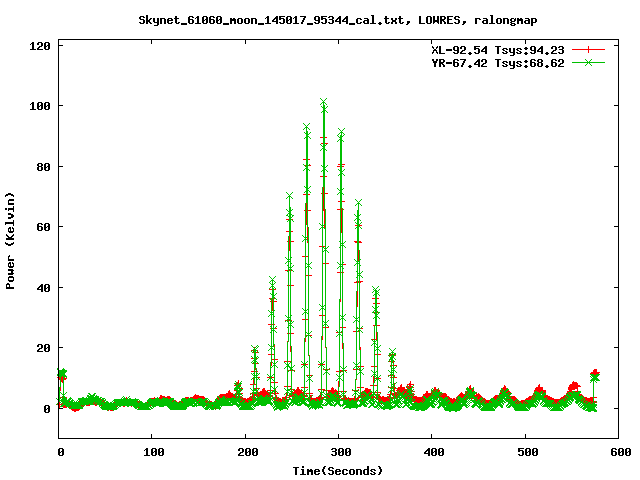Click the 200 tick label on the time axis
This screenshot has height=480, width=640.
(245, 453)
